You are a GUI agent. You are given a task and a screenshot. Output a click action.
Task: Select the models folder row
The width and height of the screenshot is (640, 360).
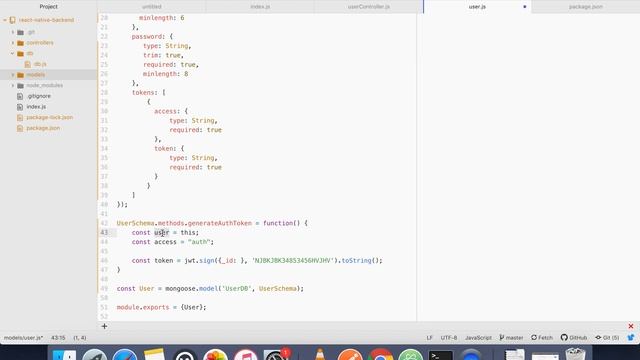point(49,75)
